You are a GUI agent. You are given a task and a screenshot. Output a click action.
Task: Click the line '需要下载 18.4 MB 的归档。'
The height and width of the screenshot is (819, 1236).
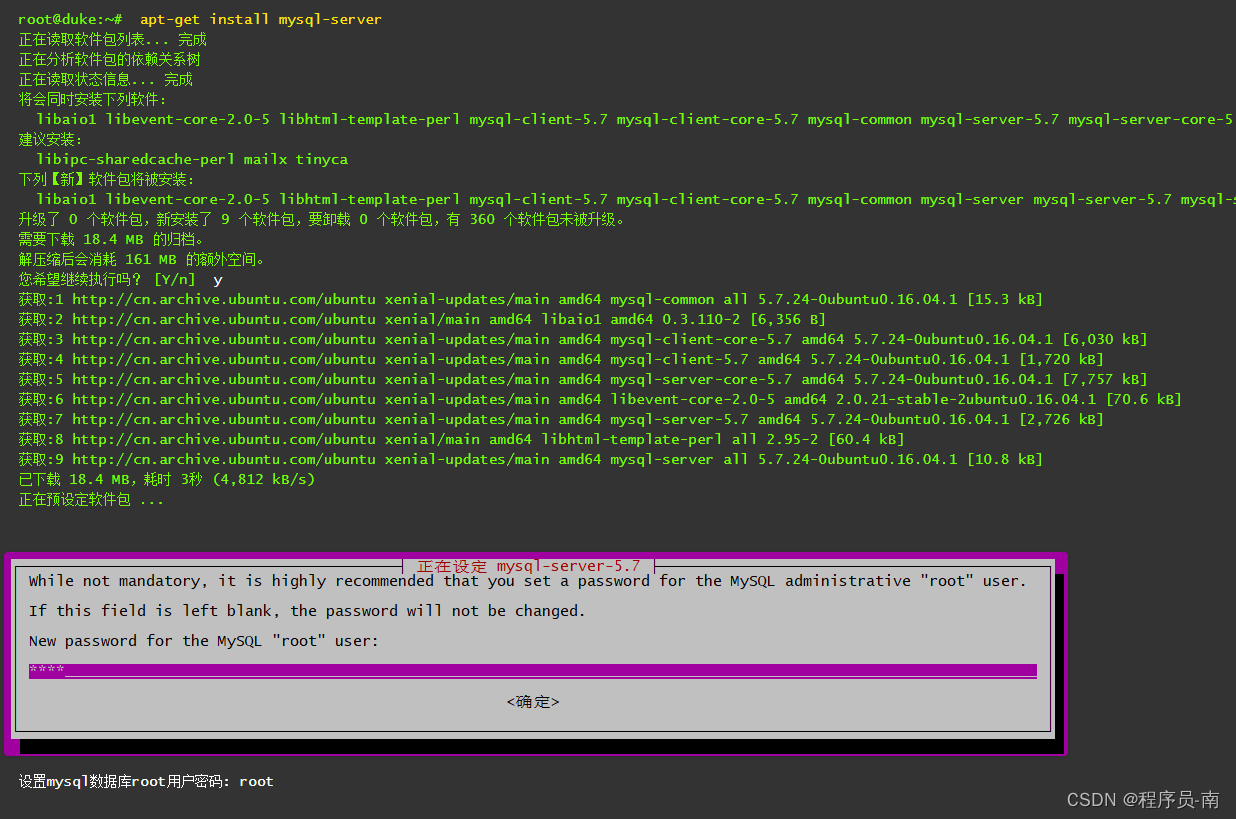click(x=111, y=239)
